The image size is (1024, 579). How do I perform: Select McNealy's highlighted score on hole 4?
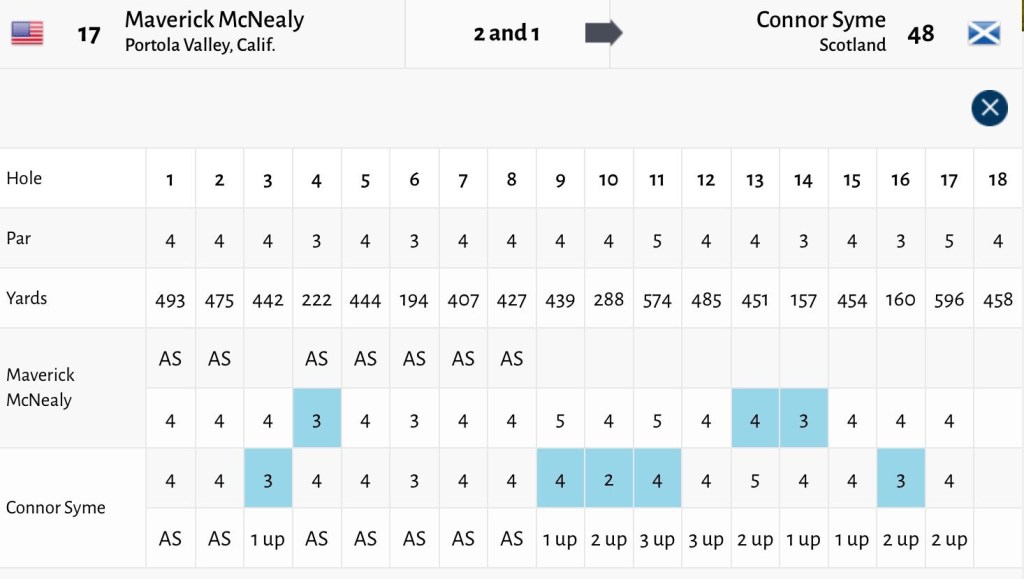tap(317, 421)
